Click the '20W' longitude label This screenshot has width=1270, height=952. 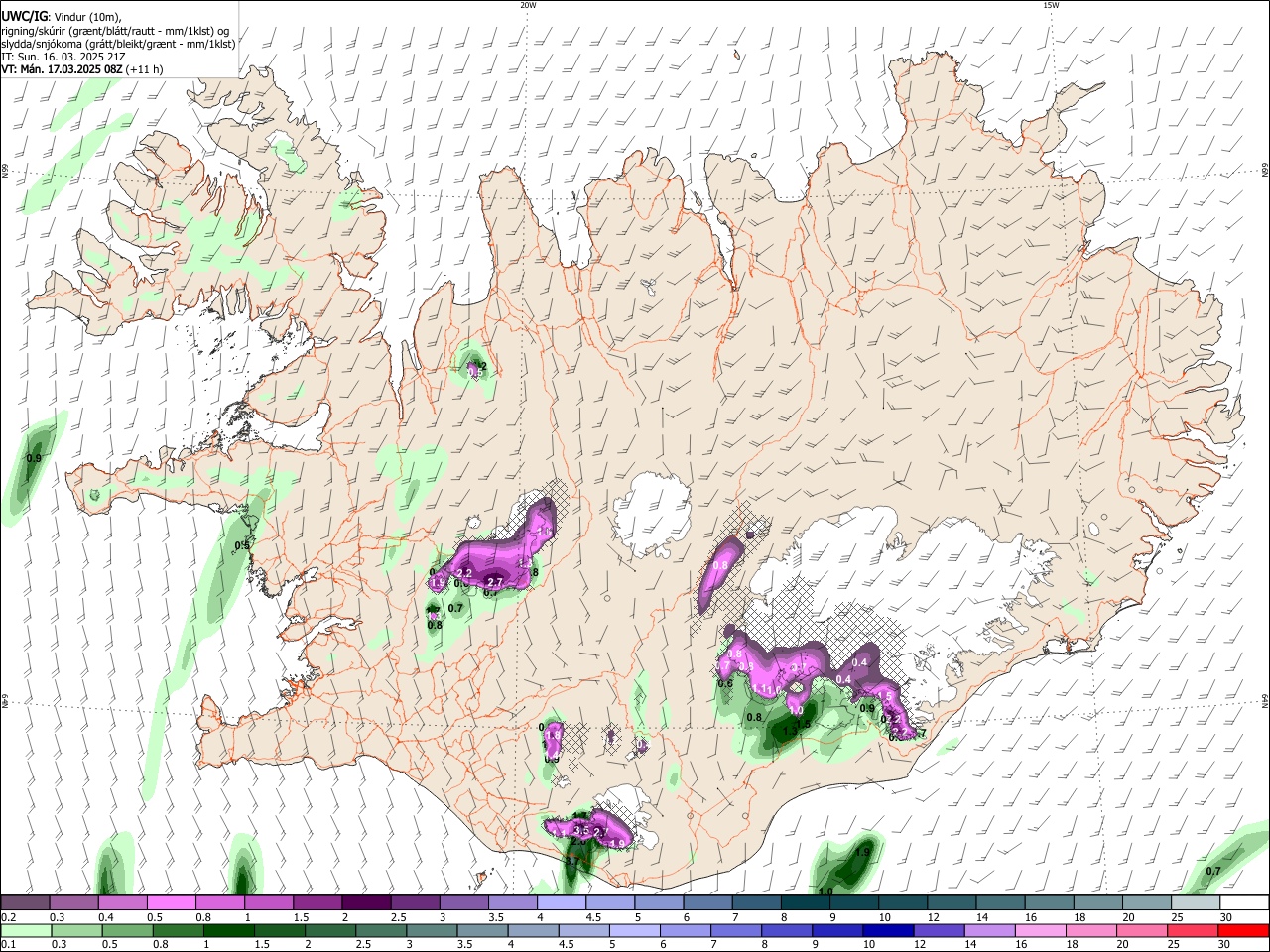[528, 5]
